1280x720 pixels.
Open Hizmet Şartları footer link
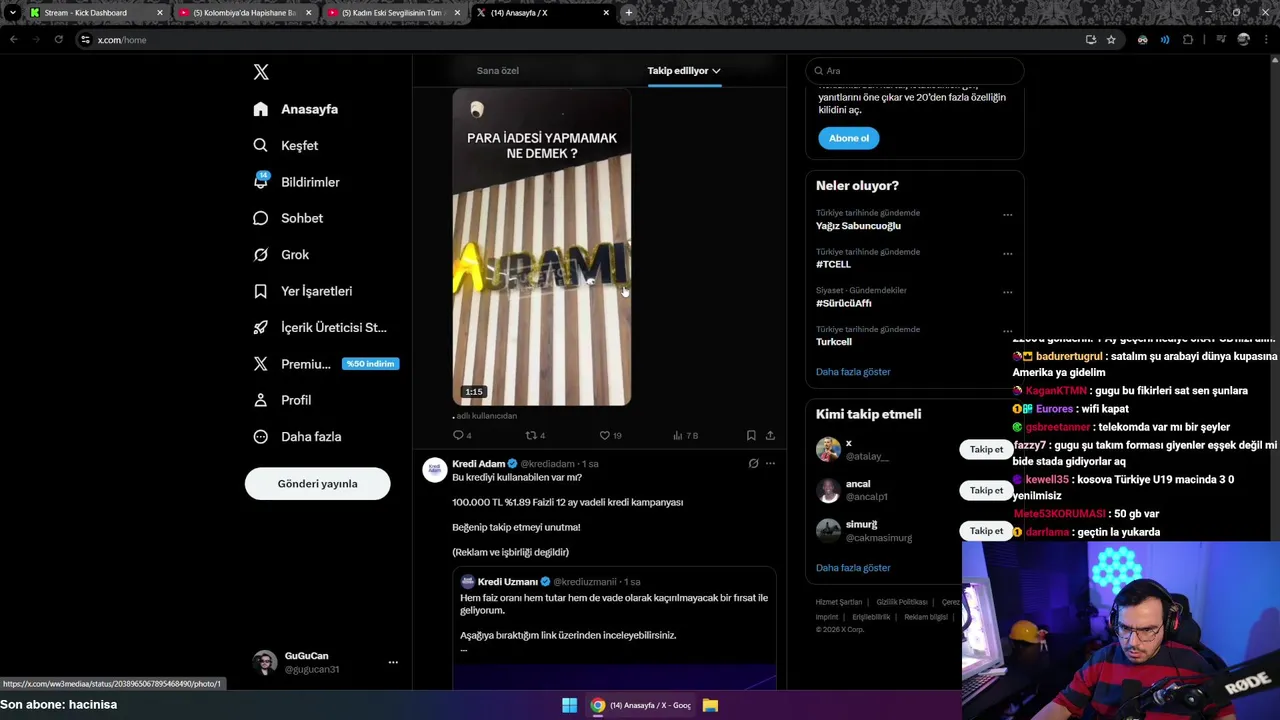click(x=838, y=602)
